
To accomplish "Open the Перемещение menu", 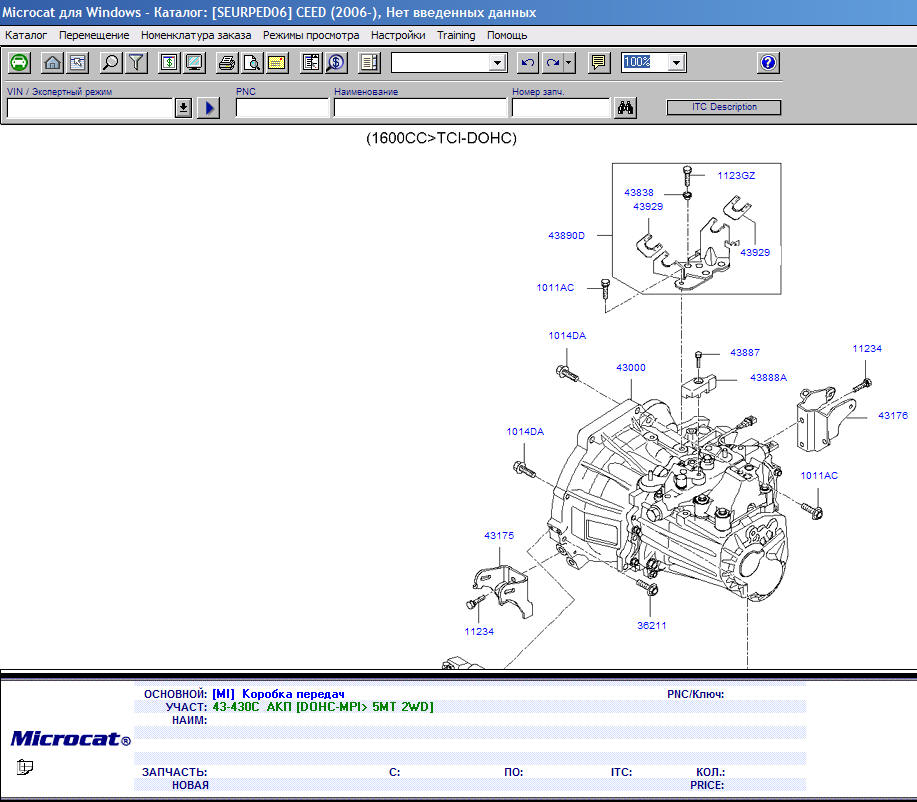I will pos(94,35).
